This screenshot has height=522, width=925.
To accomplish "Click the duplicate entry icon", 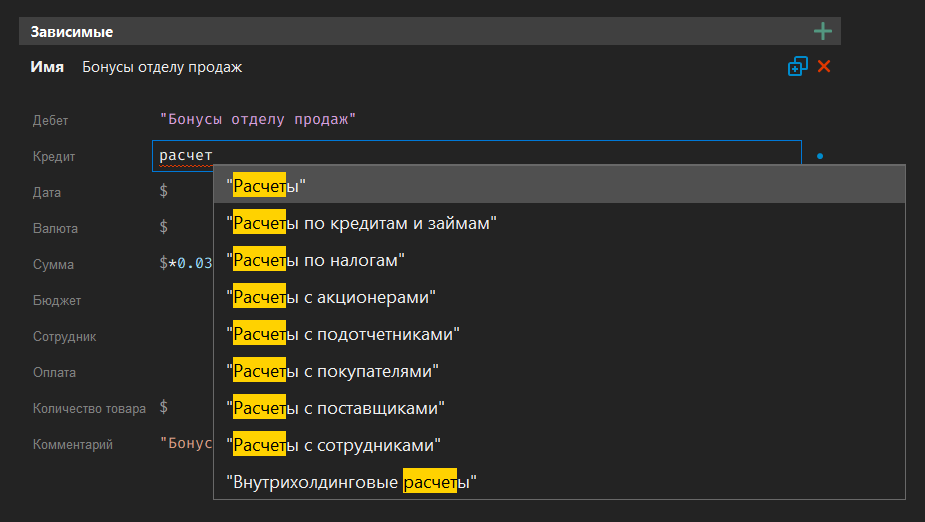I will [797, 67].
